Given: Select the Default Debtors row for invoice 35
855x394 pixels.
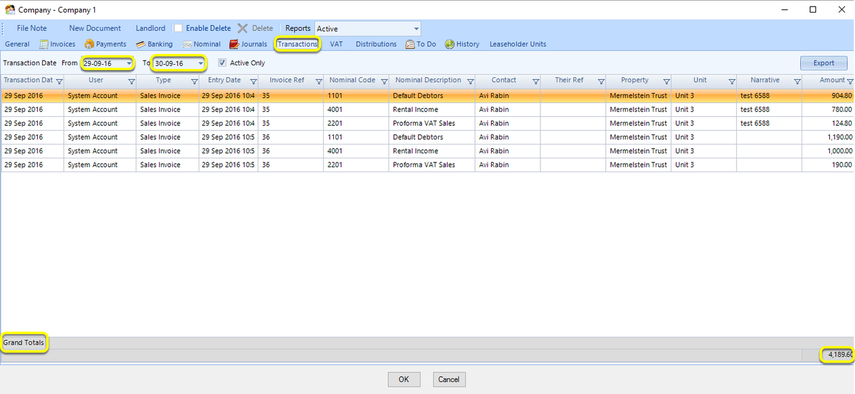Looking at the screenshot, I should (428, 95).
